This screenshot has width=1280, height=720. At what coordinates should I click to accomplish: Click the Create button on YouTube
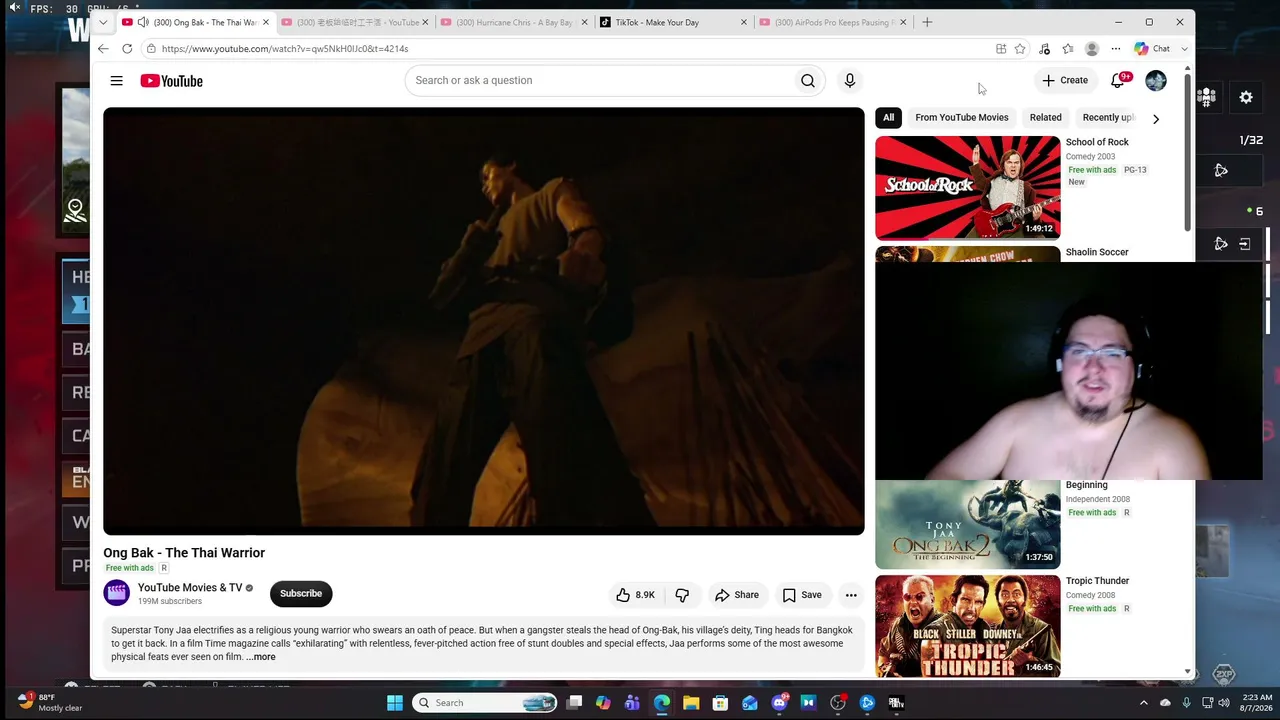coord(1065,81)
